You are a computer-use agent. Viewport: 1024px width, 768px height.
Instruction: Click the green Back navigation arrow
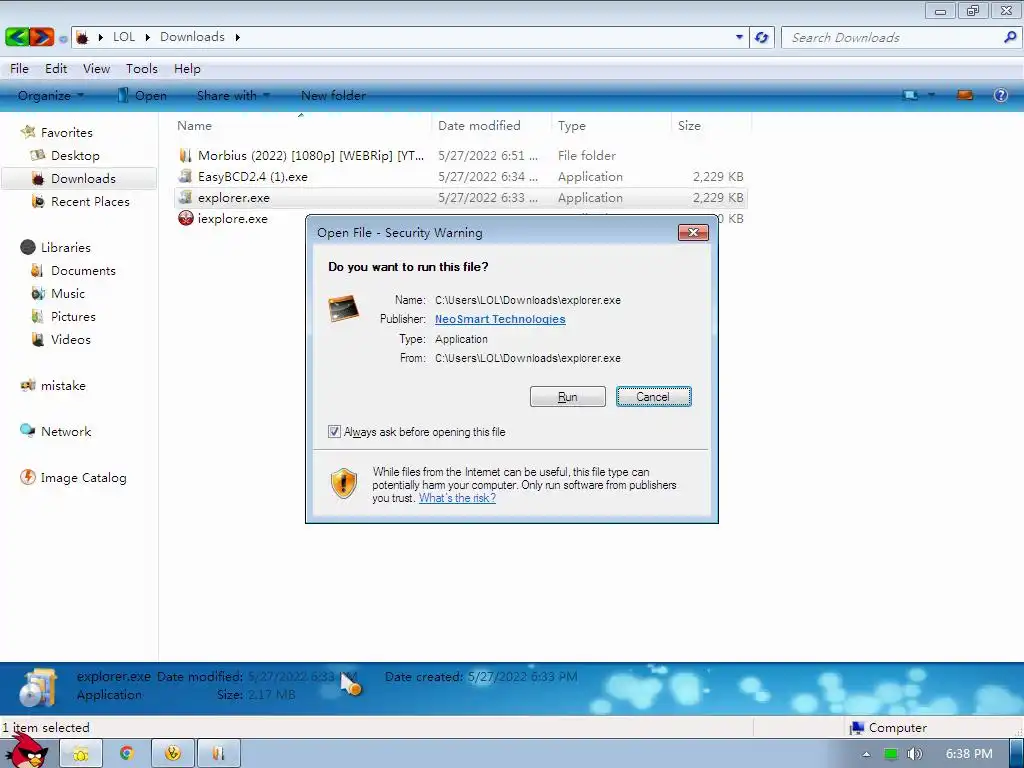(17, 37)
